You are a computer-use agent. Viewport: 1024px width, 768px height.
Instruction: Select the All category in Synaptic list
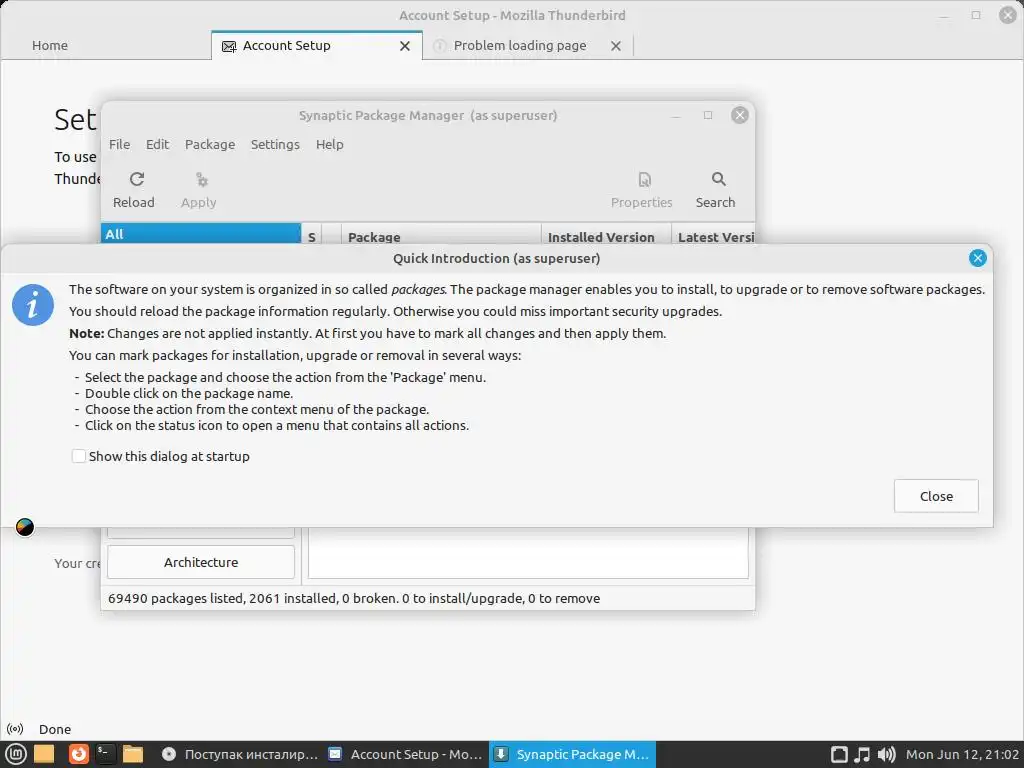(x=200, y=234)
